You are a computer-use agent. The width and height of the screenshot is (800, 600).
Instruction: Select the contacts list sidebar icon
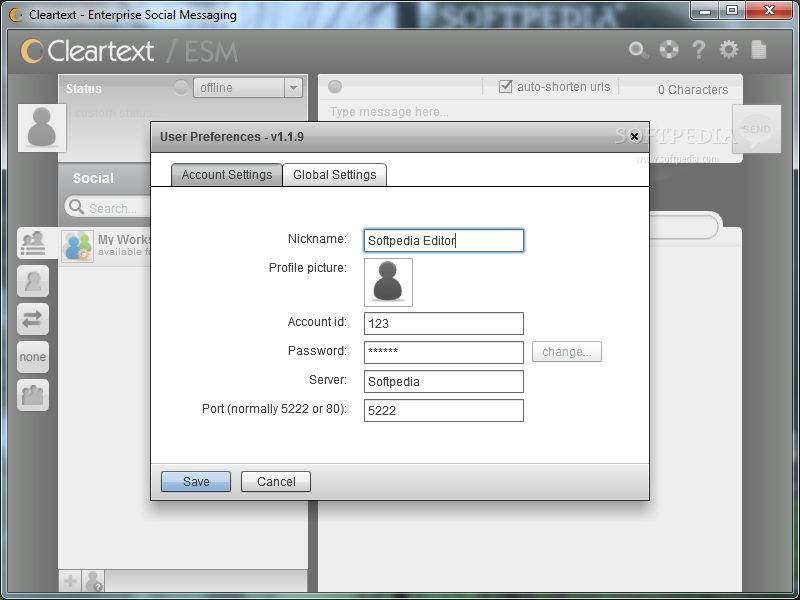(x=33, y=243)
